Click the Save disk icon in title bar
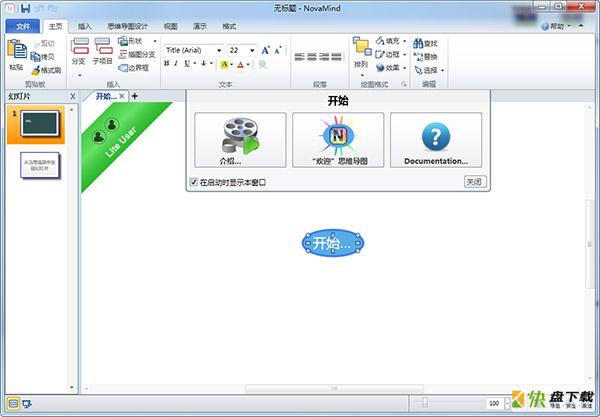The width and height of the screenshot is (600, 417). [25, 8]
